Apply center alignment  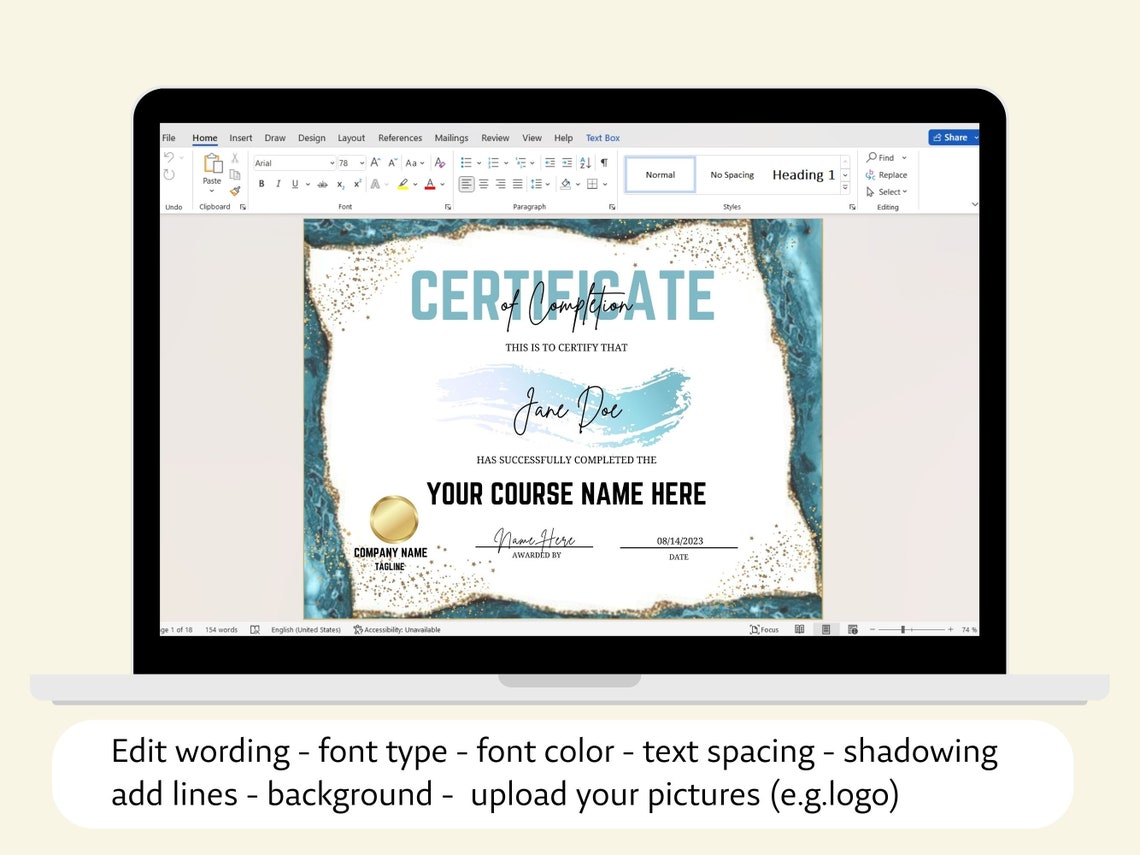point(483,184)
